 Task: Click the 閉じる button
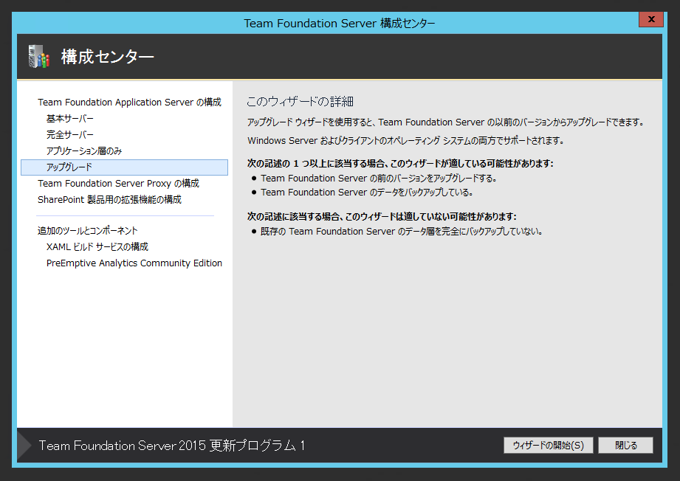(626, 445)
